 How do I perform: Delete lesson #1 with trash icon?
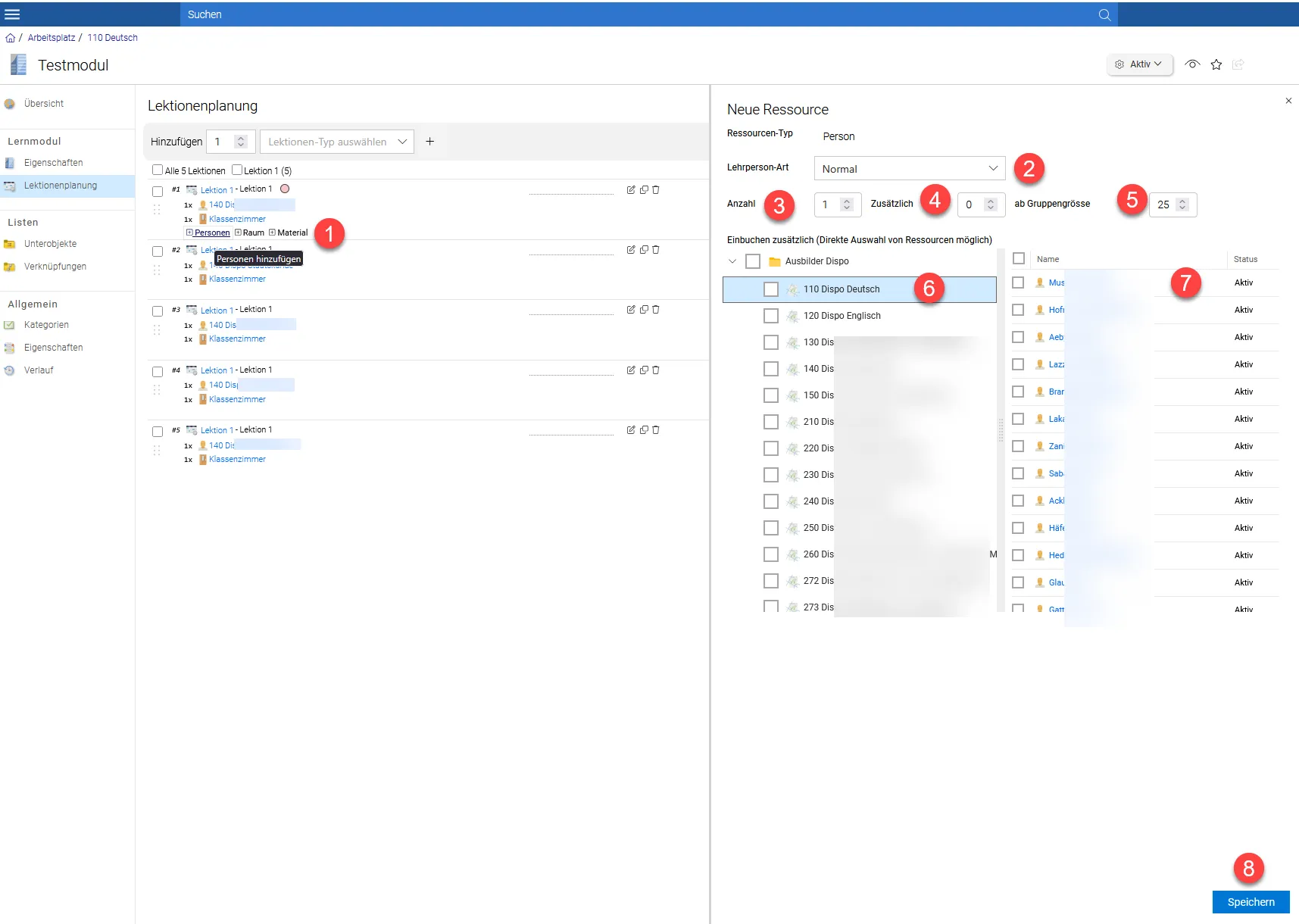(656, 190)
